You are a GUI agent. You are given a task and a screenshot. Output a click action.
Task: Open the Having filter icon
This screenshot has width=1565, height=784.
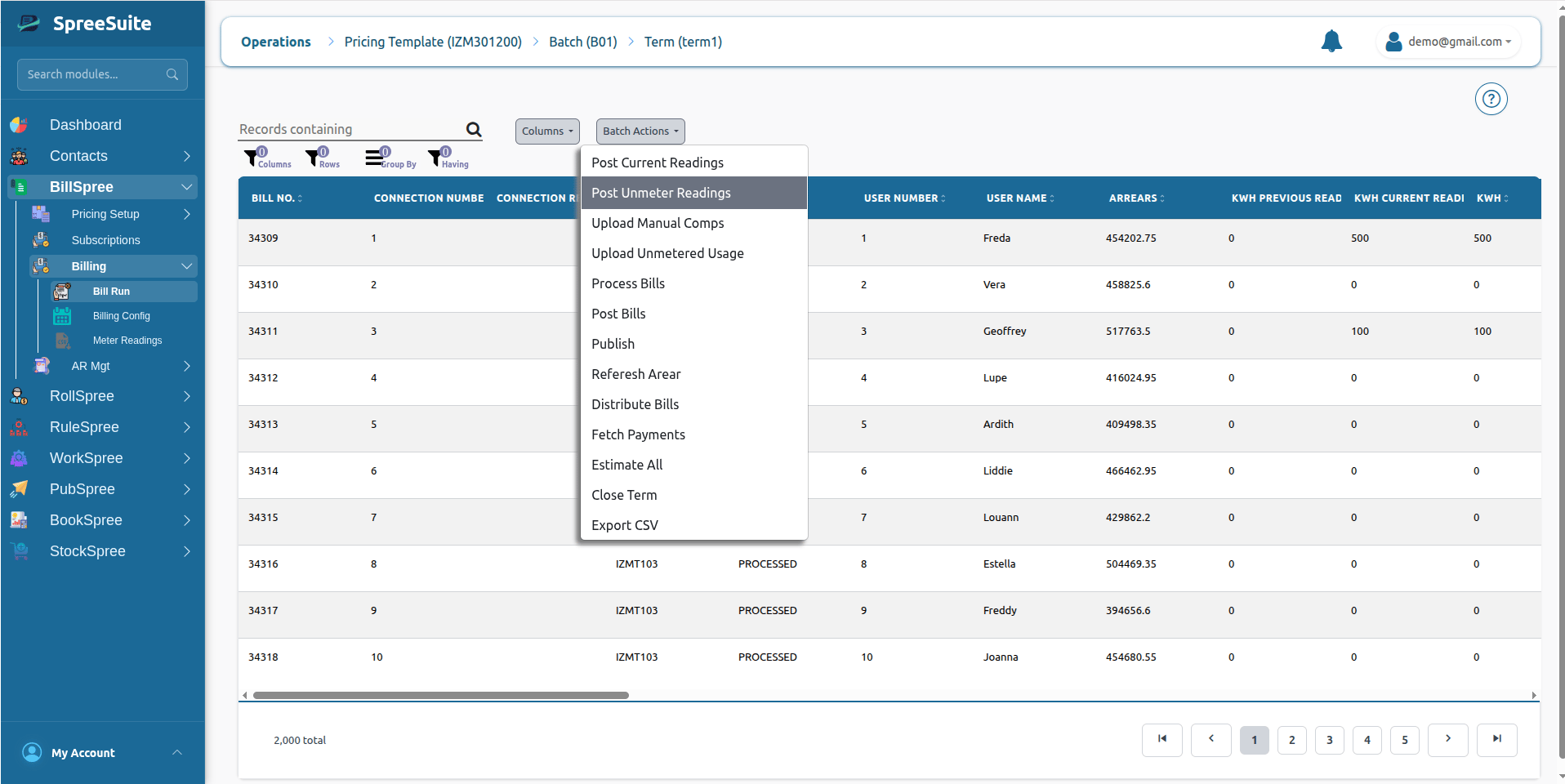[x=435, y=158]
